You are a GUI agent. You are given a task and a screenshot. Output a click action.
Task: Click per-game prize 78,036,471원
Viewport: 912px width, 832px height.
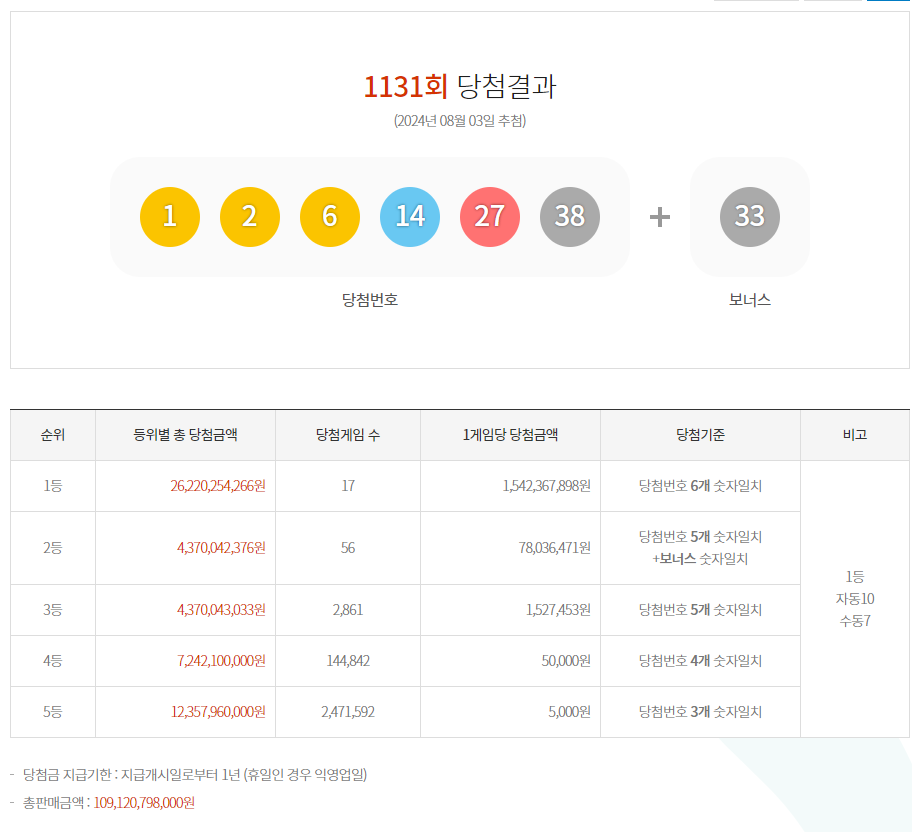(x=555, y=548)
